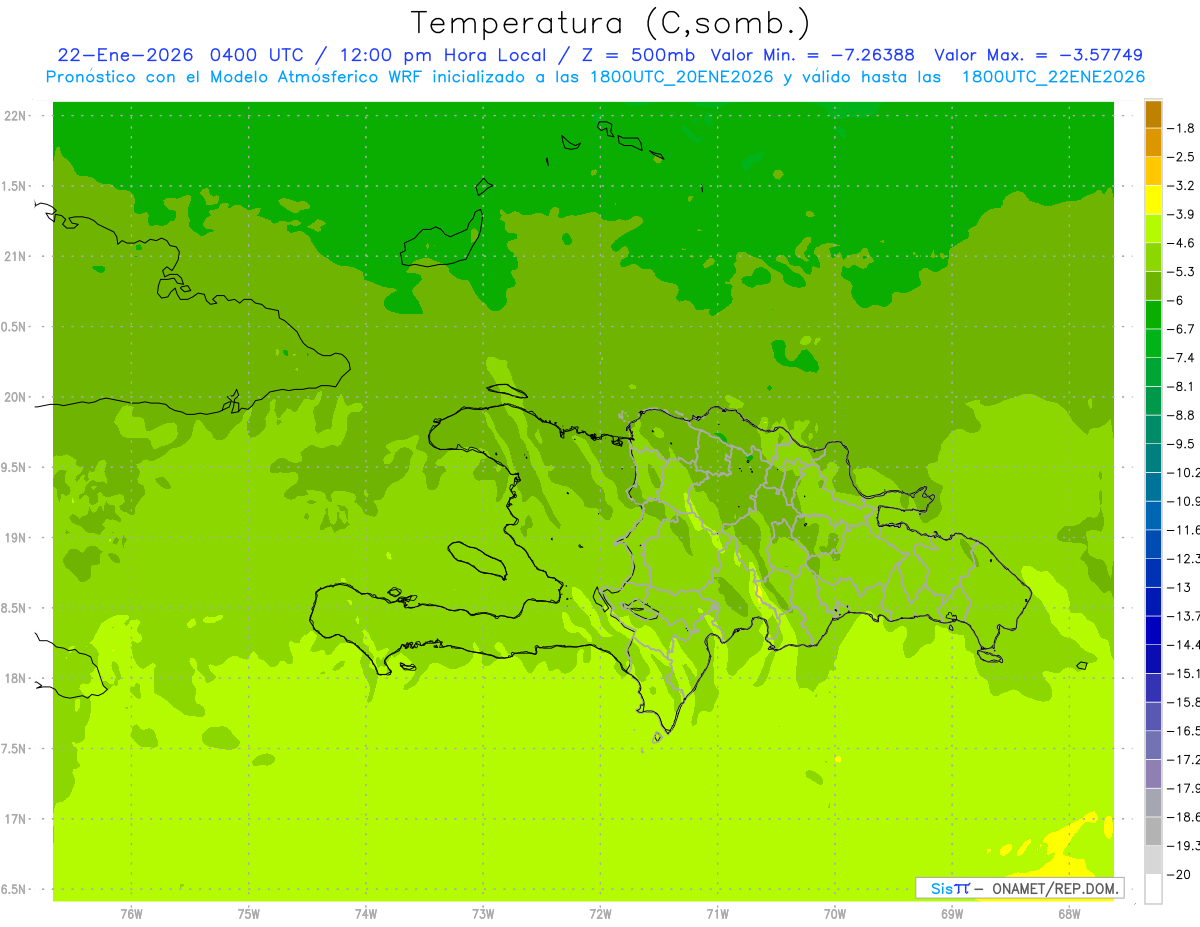Viewport: 1200px width, 927px height.
Task: Click the 71W longitude label
Action: click(x=717, y=913)
